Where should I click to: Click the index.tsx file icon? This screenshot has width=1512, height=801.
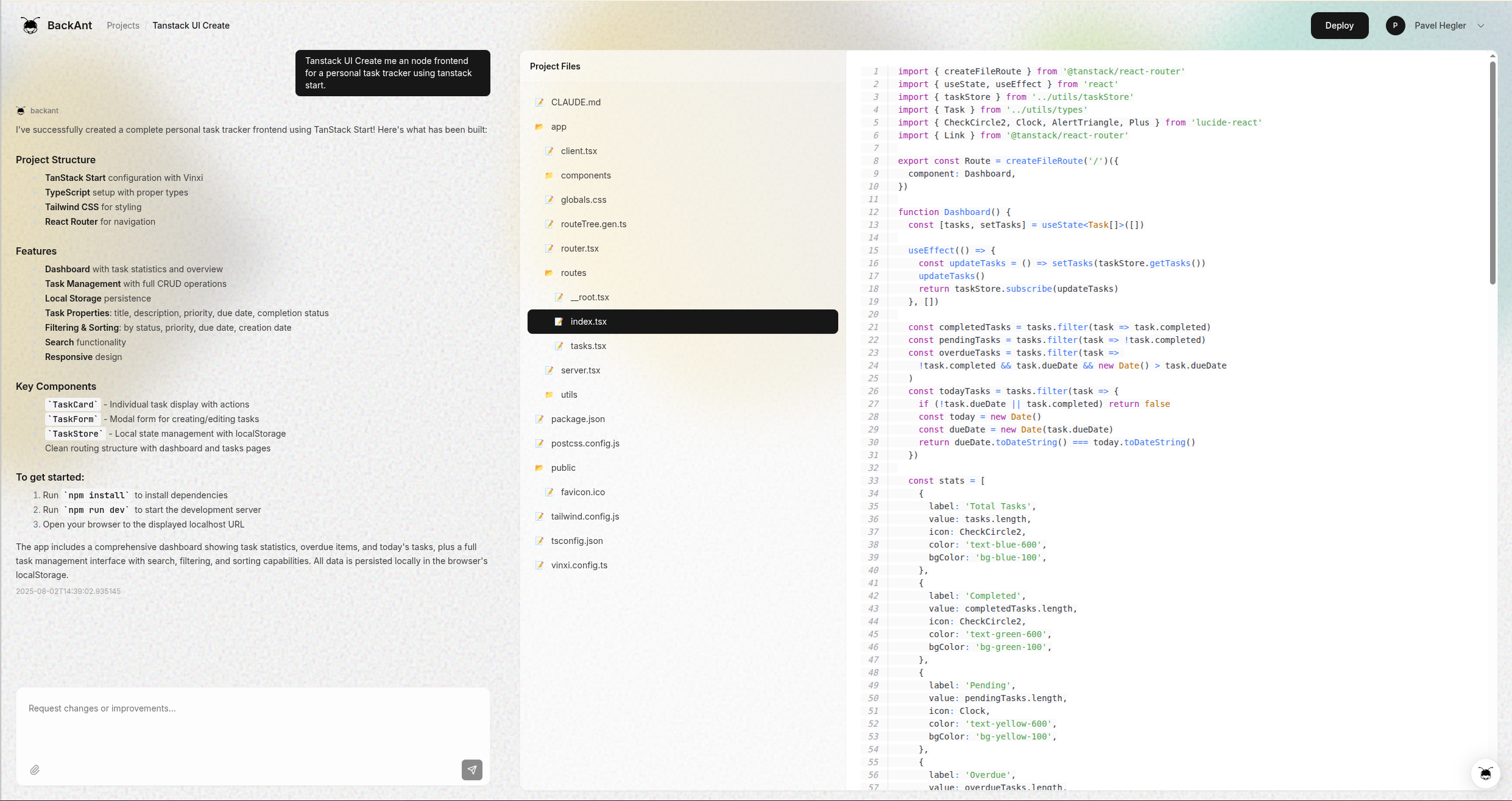point(559,322)
